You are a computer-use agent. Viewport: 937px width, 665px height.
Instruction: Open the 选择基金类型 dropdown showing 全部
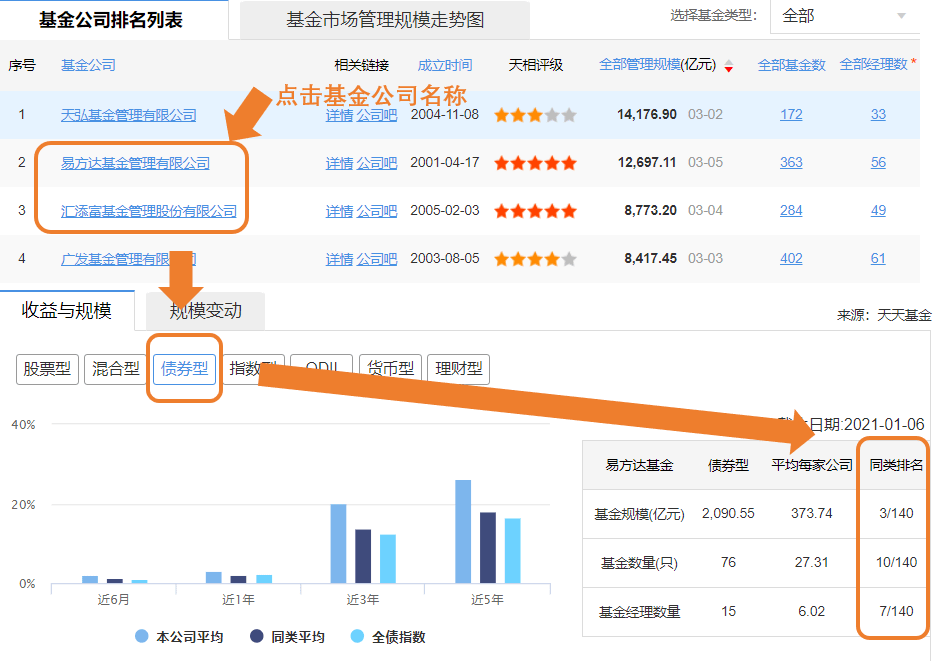[x=844, y=16]
